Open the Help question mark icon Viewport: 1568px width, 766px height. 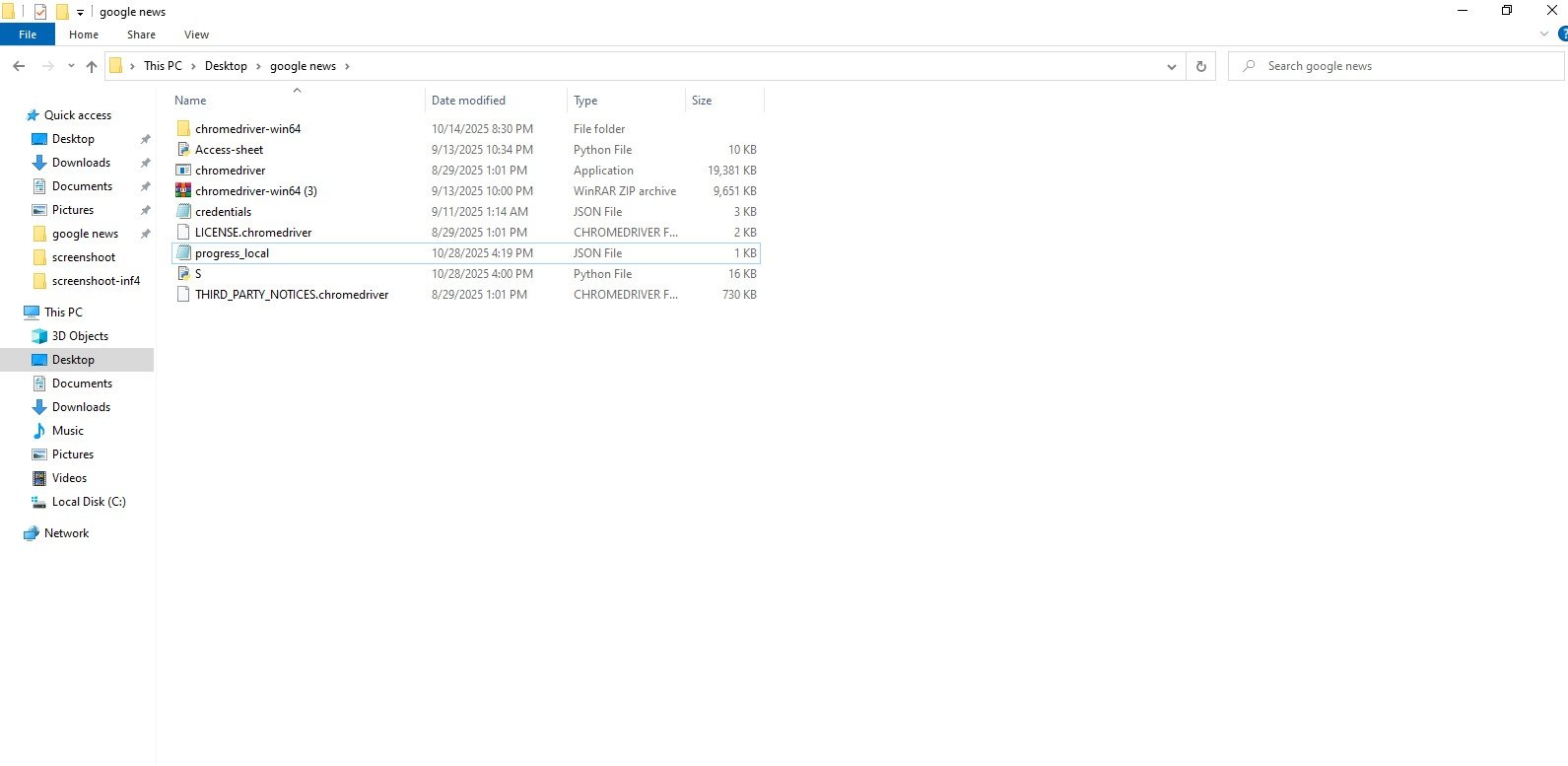1561,35
